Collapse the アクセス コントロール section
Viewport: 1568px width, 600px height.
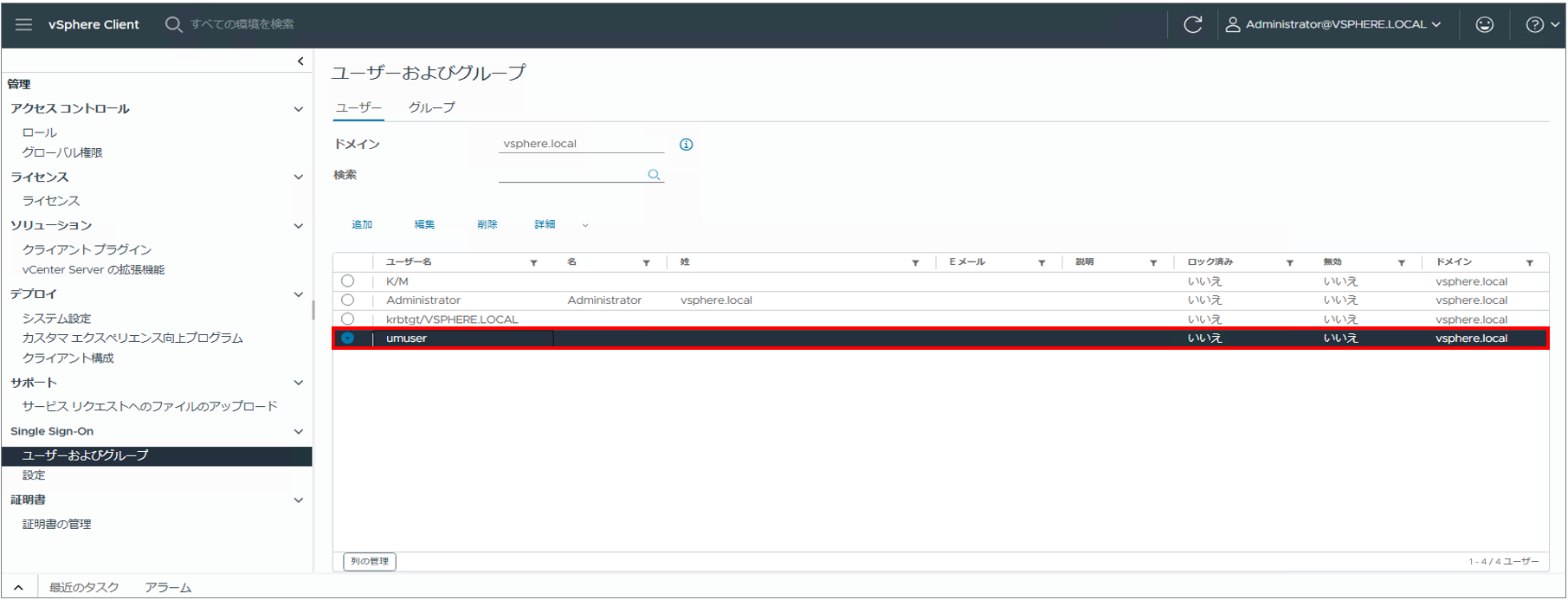click(x=299, y=109)
